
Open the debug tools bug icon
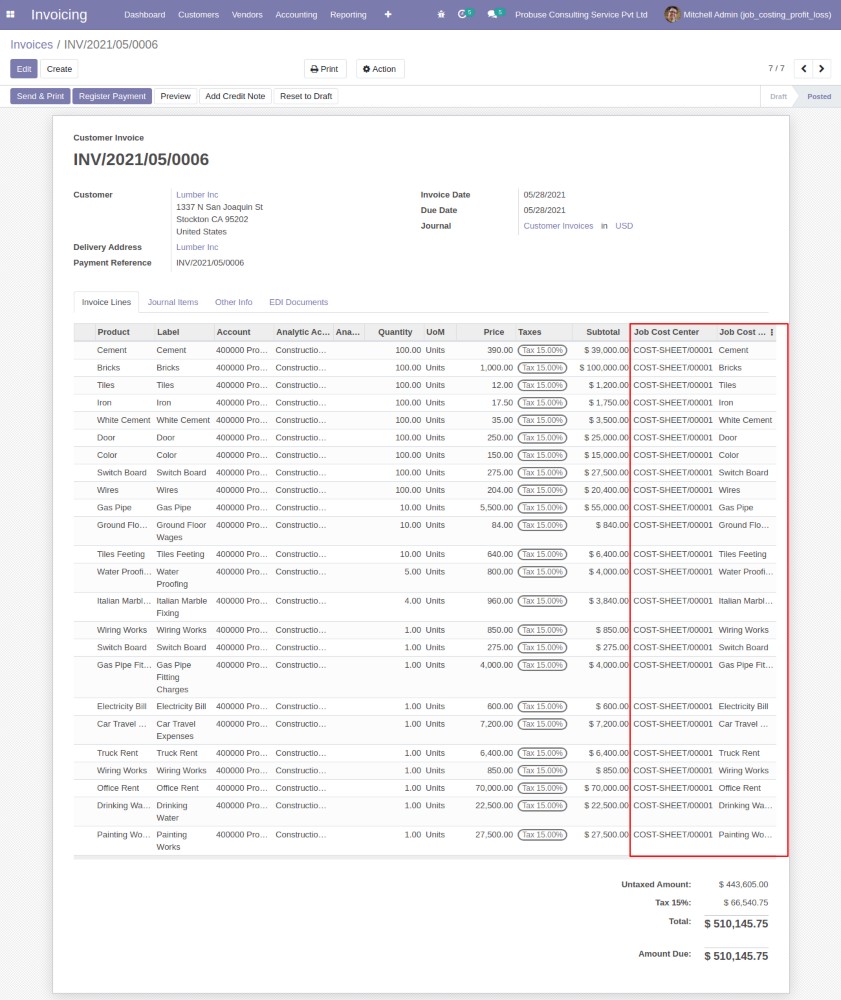441,15
